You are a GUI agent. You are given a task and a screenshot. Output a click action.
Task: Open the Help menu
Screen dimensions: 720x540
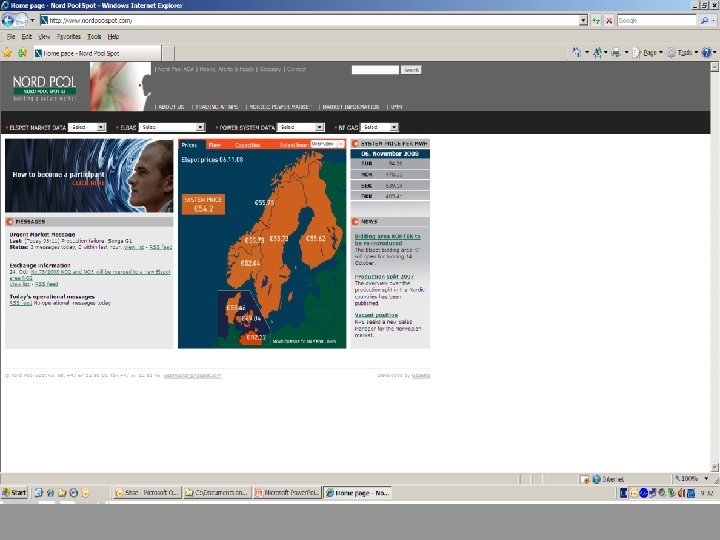click(x=113, y=37)
